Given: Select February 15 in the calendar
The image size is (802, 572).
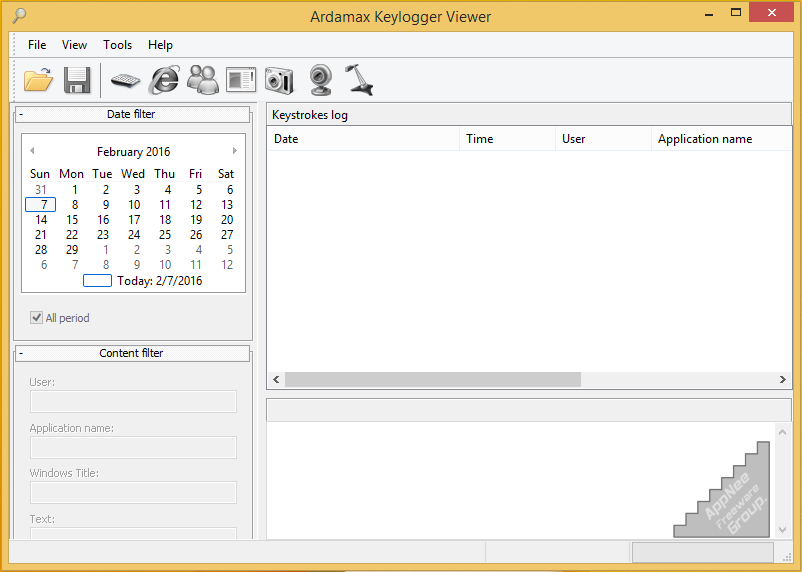Looking at the screenshot, I should click(x=72, y=220).
